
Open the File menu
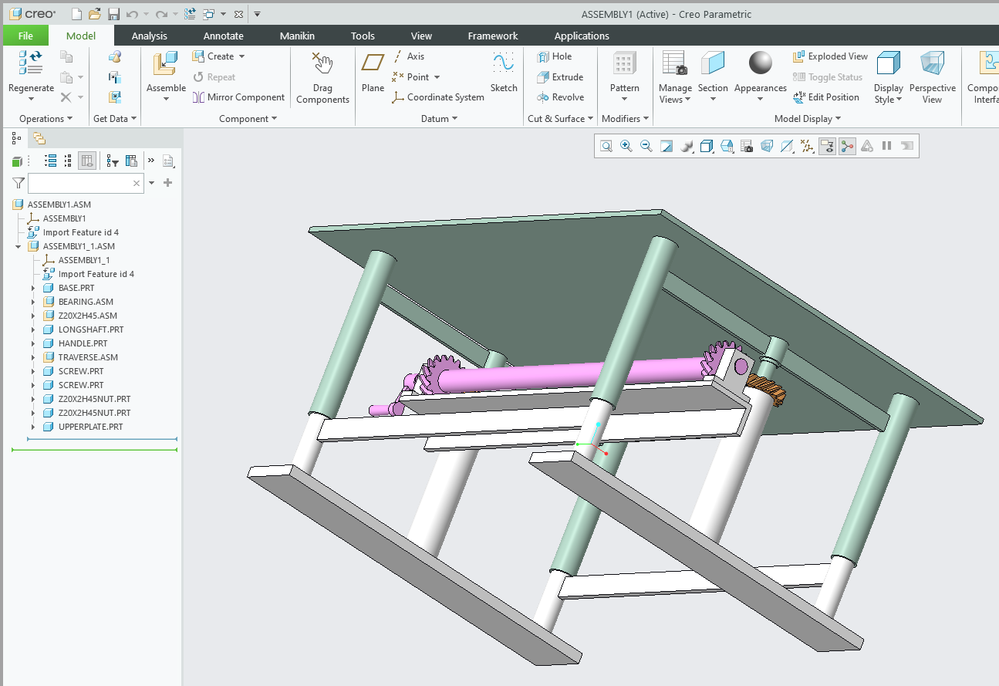(25, 36)
